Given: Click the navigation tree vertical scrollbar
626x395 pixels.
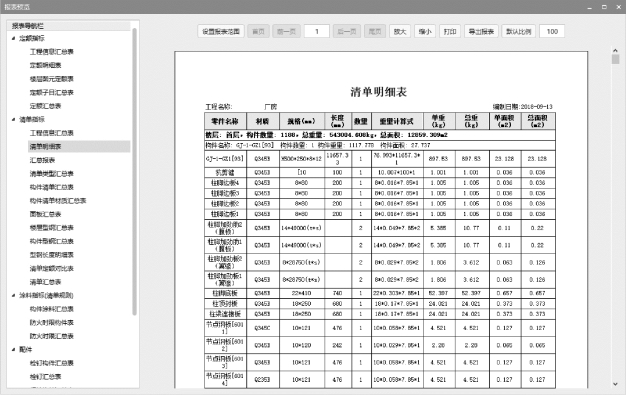Looking at the screenshot, I should click(135, 172).
